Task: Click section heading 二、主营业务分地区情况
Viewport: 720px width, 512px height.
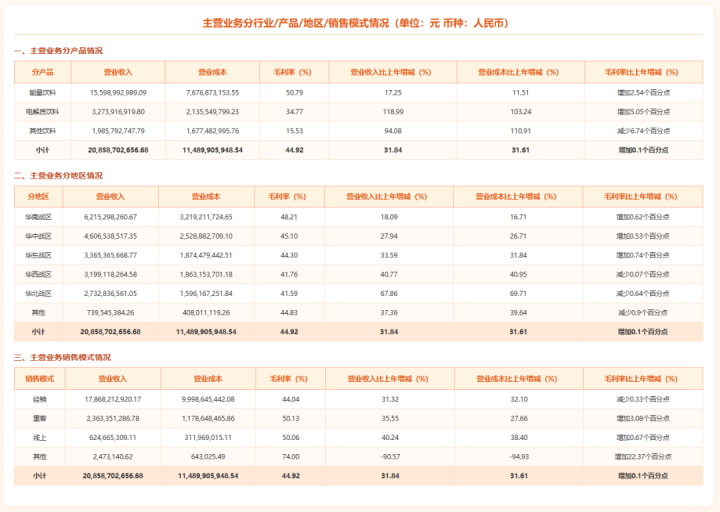Action: [x=58, y=175]
